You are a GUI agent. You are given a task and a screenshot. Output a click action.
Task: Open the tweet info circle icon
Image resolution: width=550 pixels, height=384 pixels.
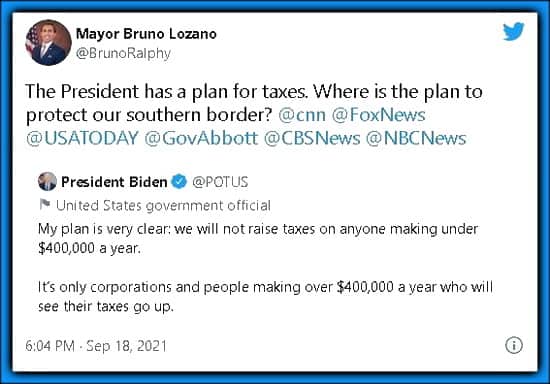click(514, 345)
